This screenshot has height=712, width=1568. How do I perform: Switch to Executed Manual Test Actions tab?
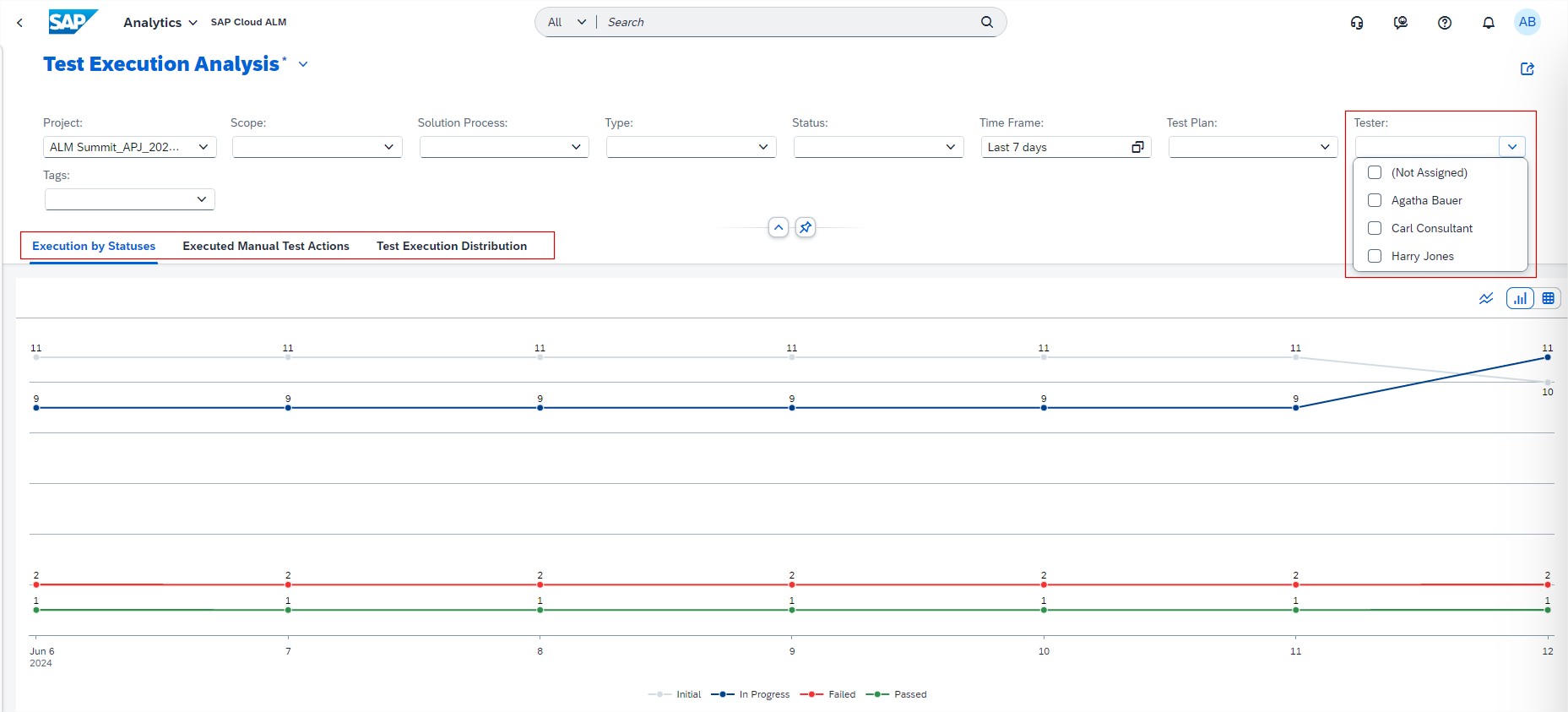[266, 246]
